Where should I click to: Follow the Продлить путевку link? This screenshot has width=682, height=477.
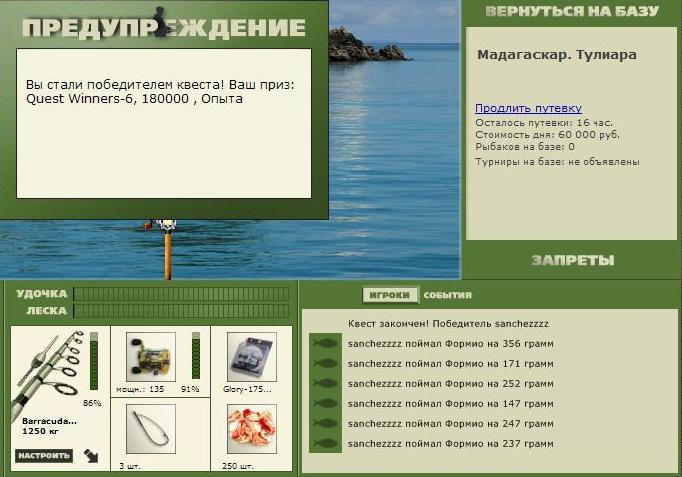click(x=528, y=108)
